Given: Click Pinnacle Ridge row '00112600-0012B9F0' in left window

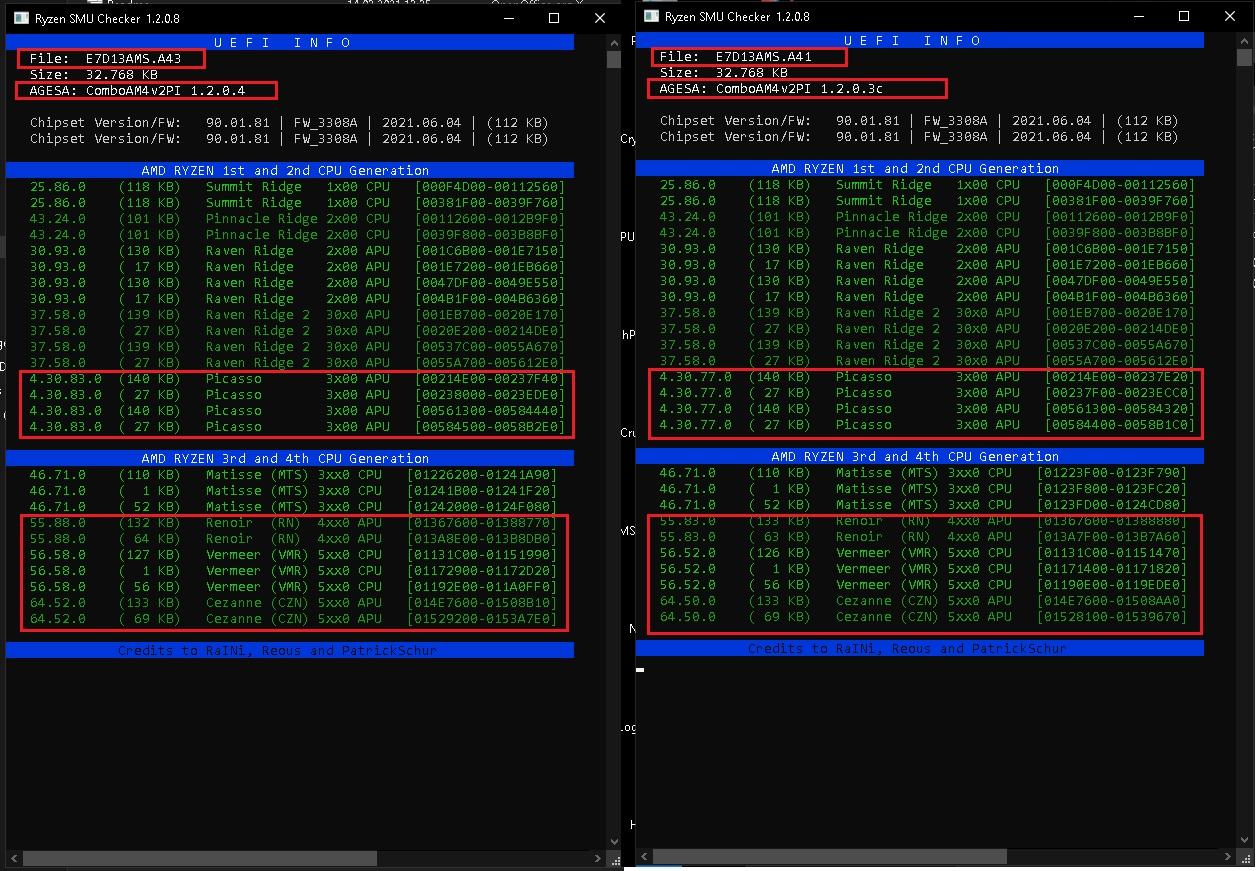Looking at the screenshot, I should point(297,218).
